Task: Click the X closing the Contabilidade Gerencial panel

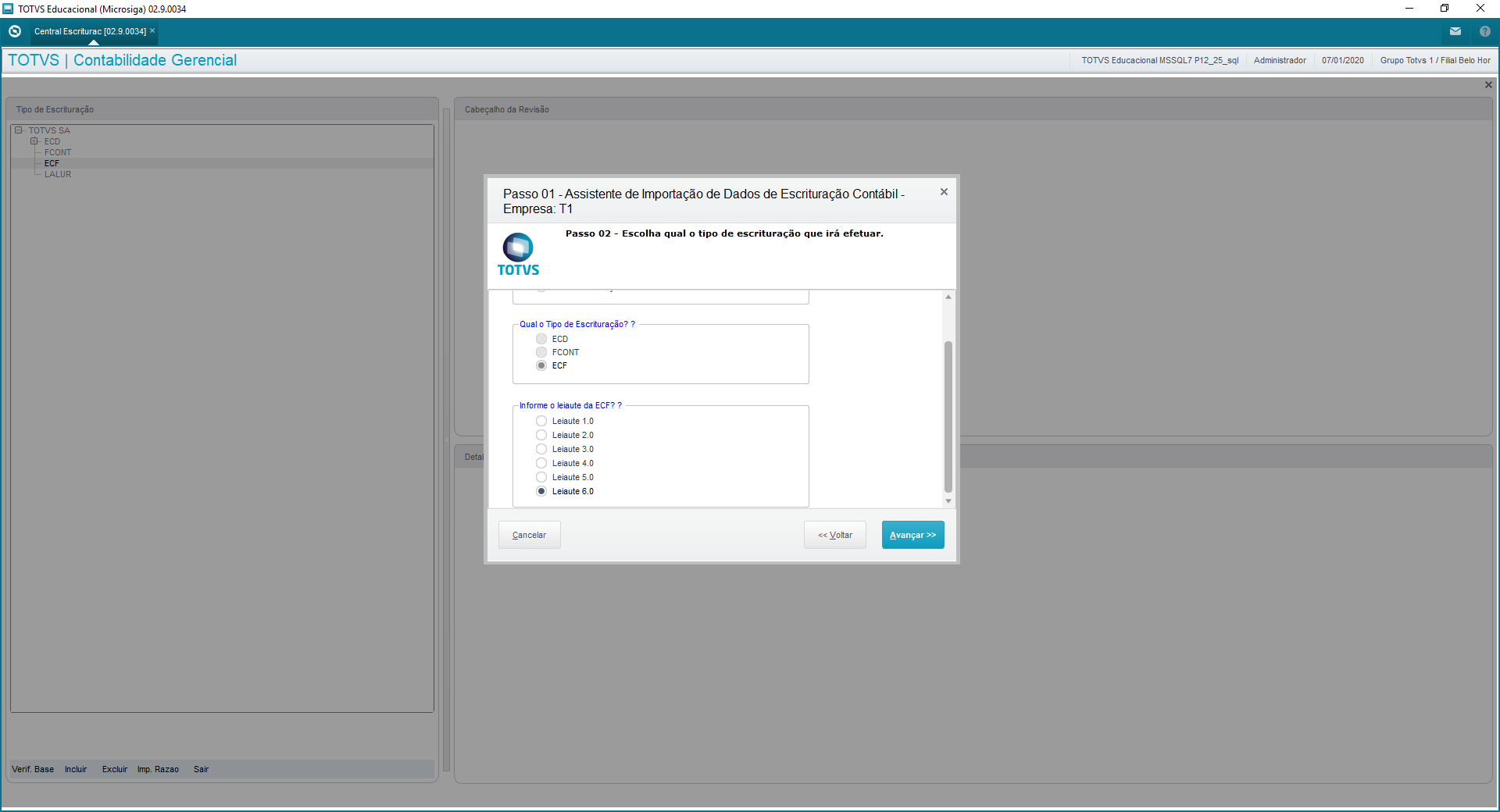Action: click(x=1488, y=84)
